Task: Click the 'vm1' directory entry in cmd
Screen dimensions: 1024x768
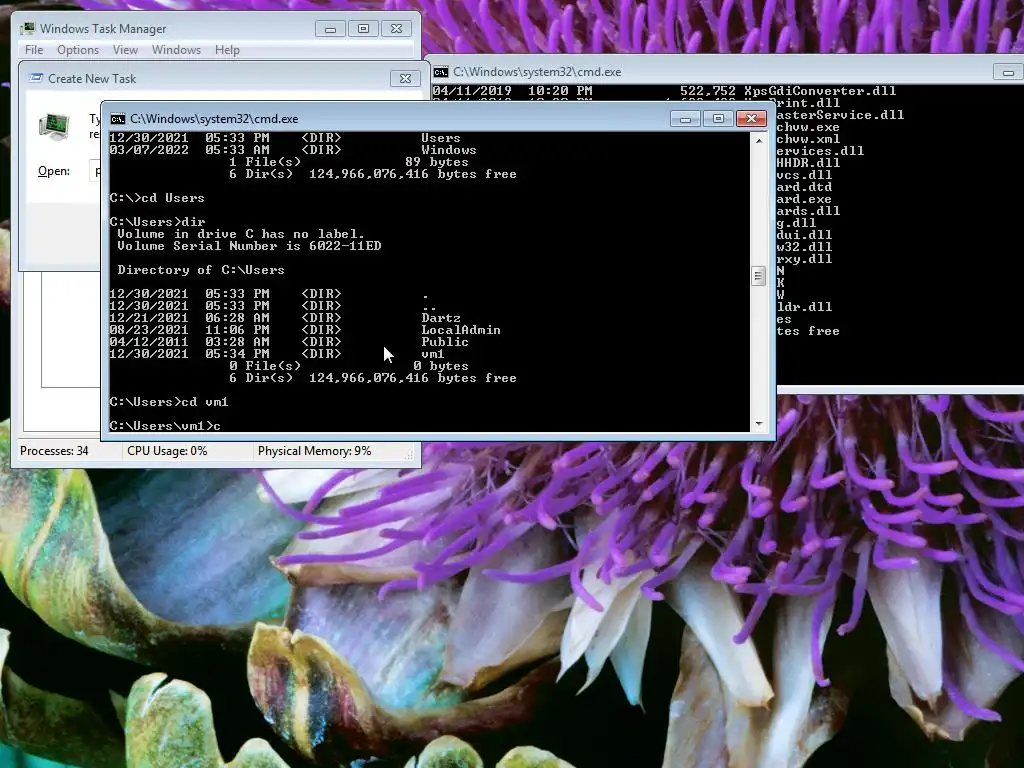Action: [x=433, y=354]
